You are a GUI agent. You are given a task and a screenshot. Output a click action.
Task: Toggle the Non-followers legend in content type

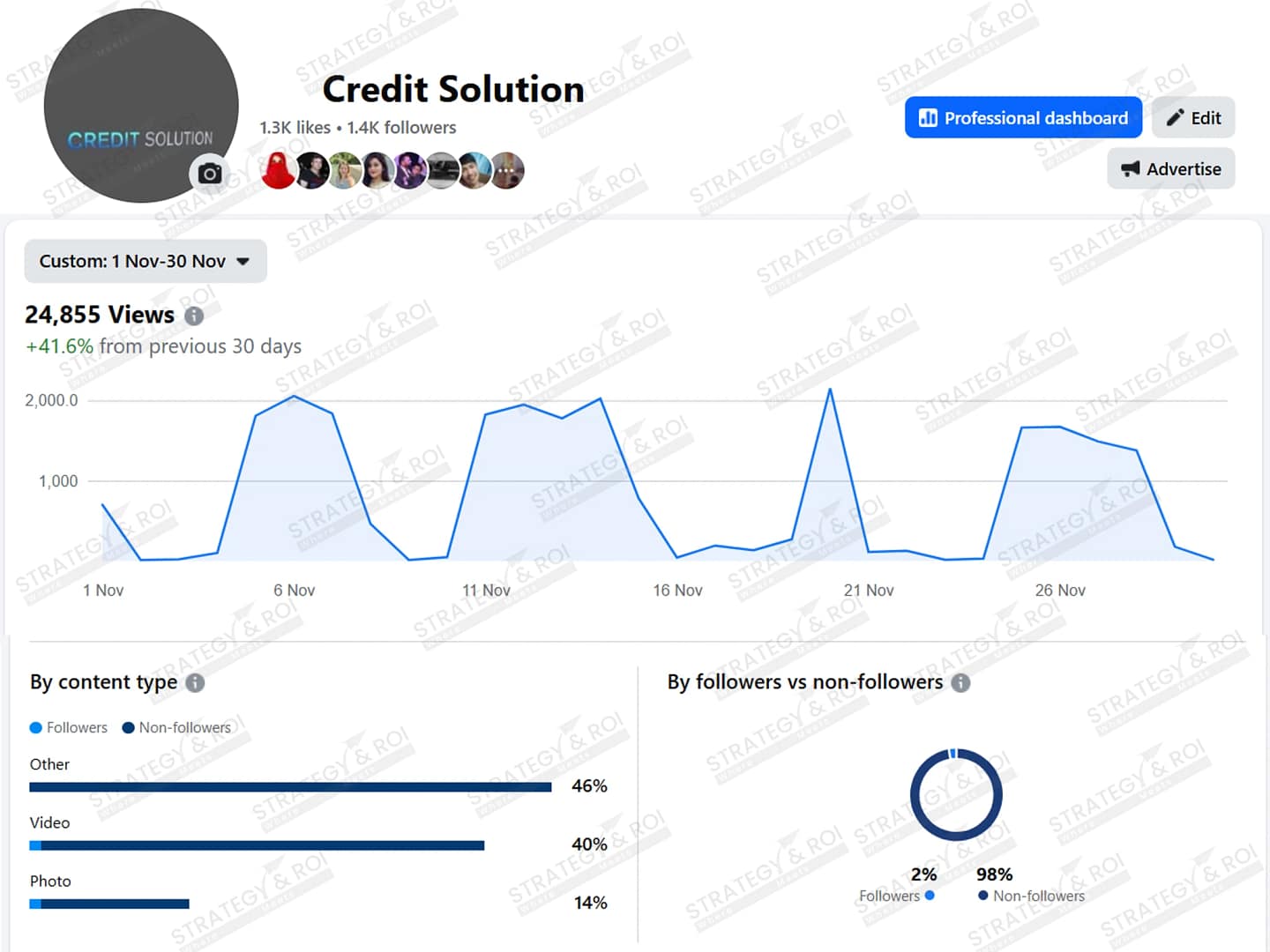click(x=176, y=728)
